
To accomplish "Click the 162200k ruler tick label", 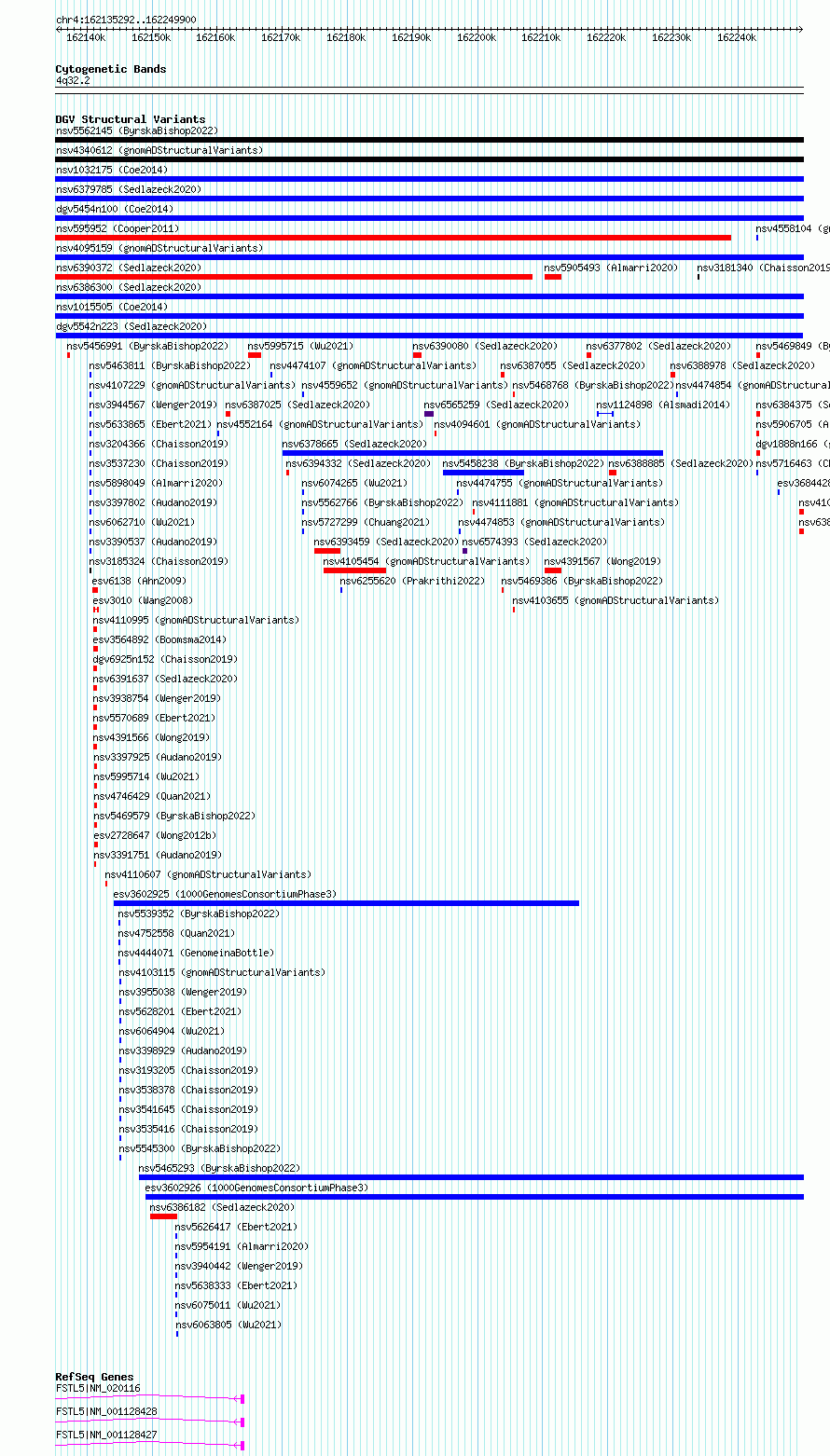I will [476, 37].
